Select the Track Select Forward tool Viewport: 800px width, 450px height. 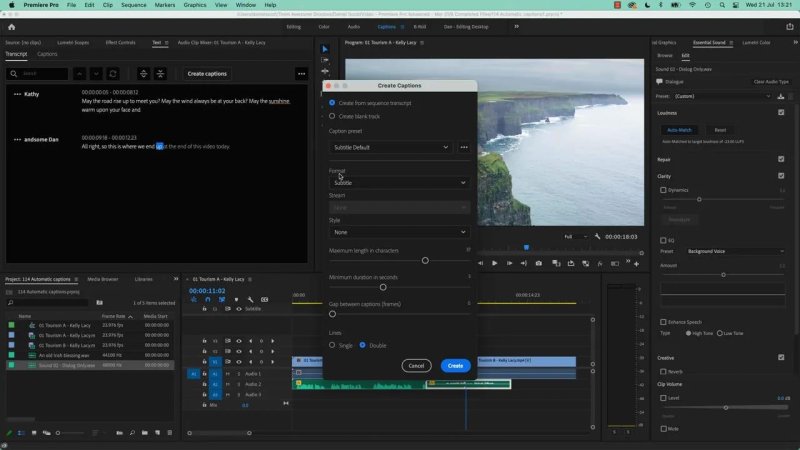324,60
